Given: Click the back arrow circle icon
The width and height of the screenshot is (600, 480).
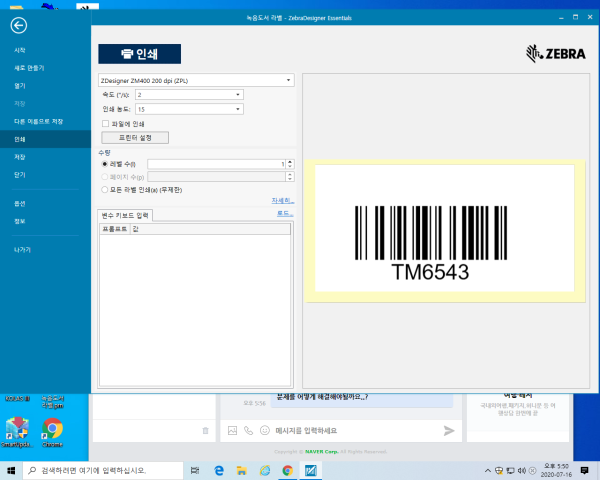Looking at the screenshot, I should [x=19, y=26].
